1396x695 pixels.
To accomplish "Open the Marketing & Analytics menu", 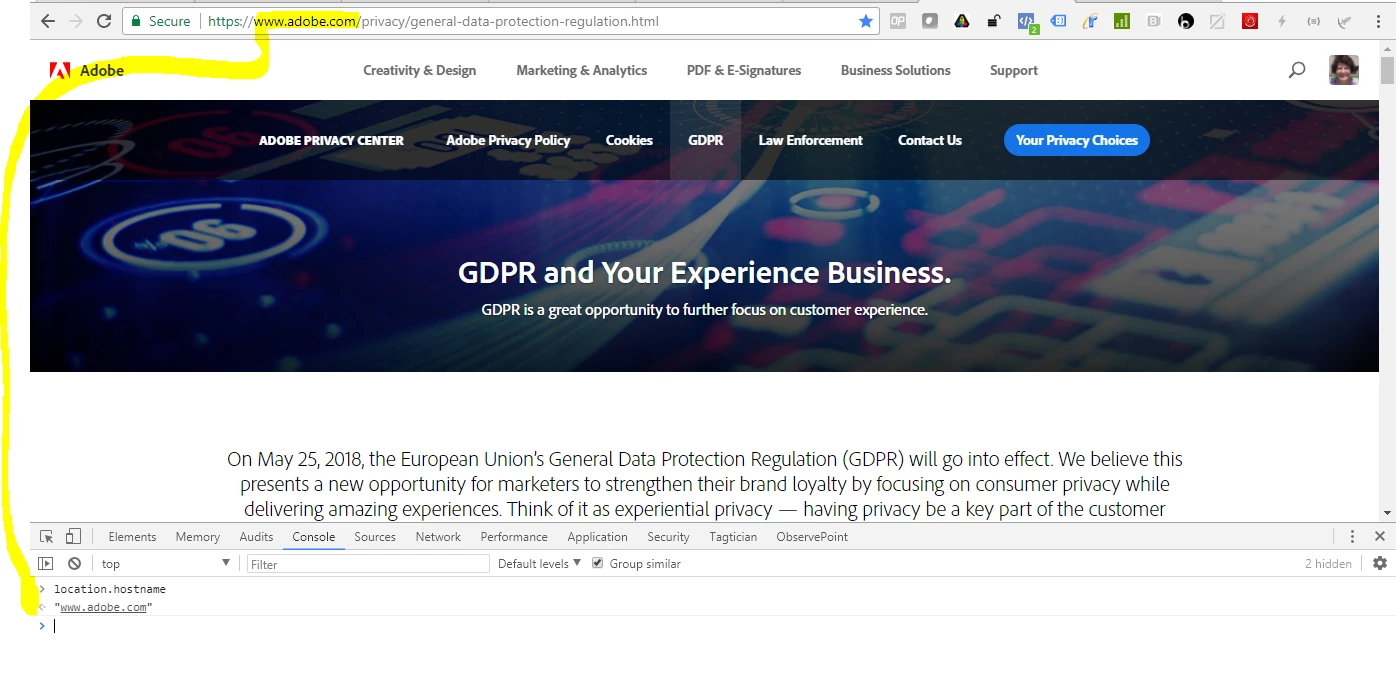I will coord(581,70).
